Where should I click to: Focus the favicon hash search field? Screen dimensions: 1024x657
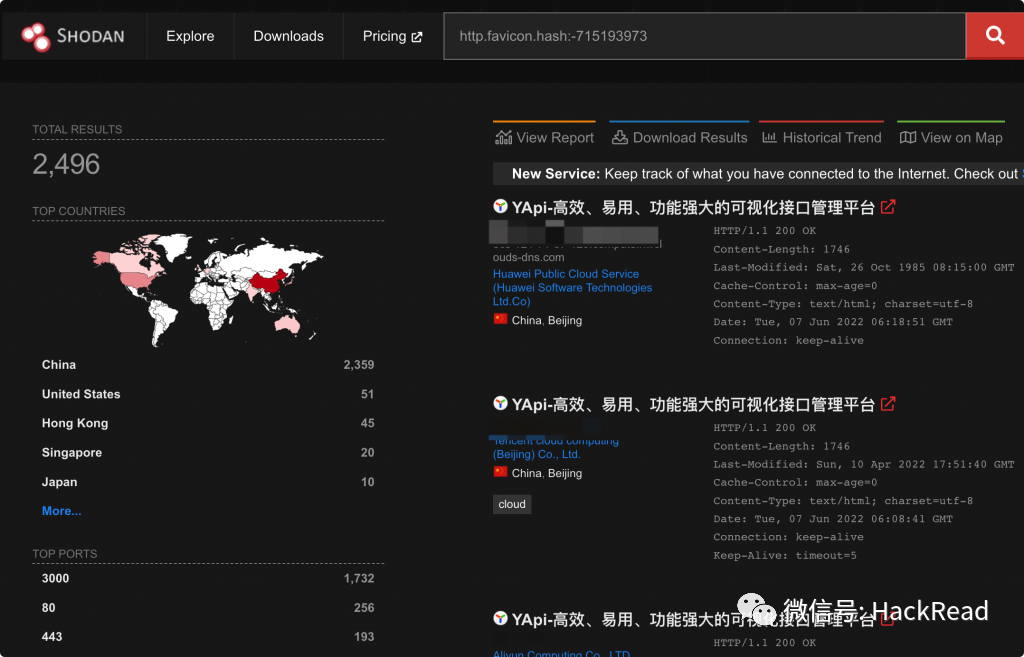coord(704,36)
